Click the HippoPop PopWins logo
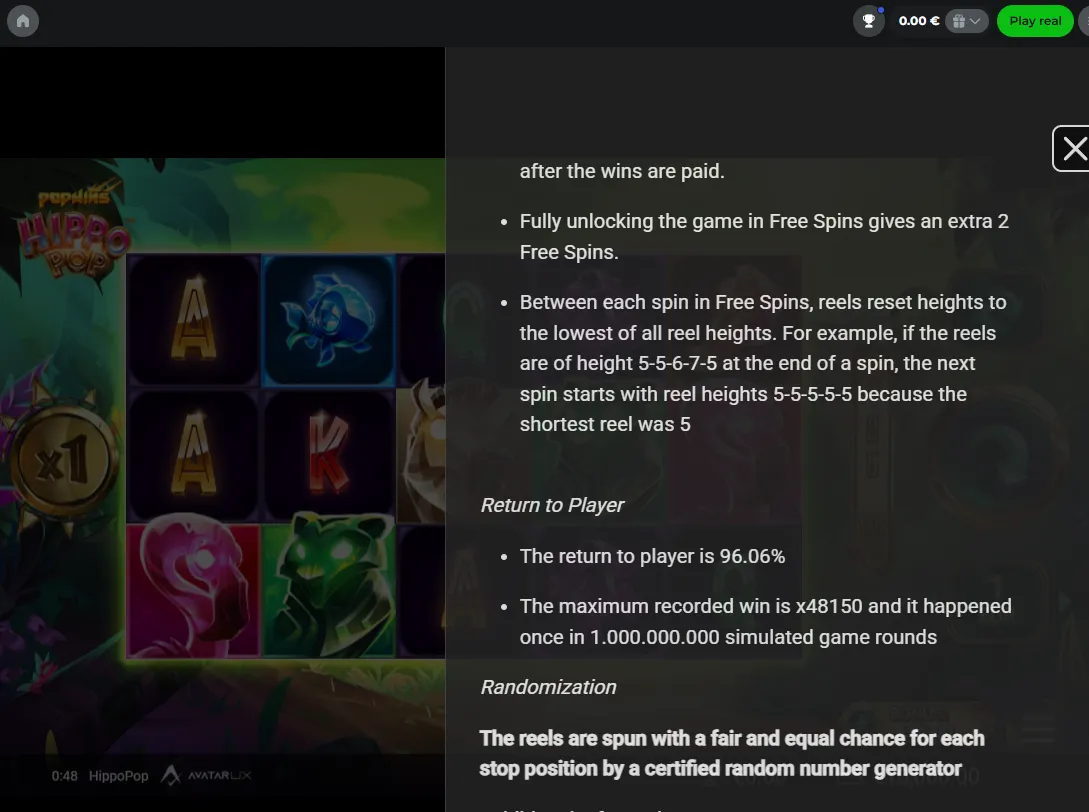The width and height of the screenshot is (1089, 812). [72, 234]
